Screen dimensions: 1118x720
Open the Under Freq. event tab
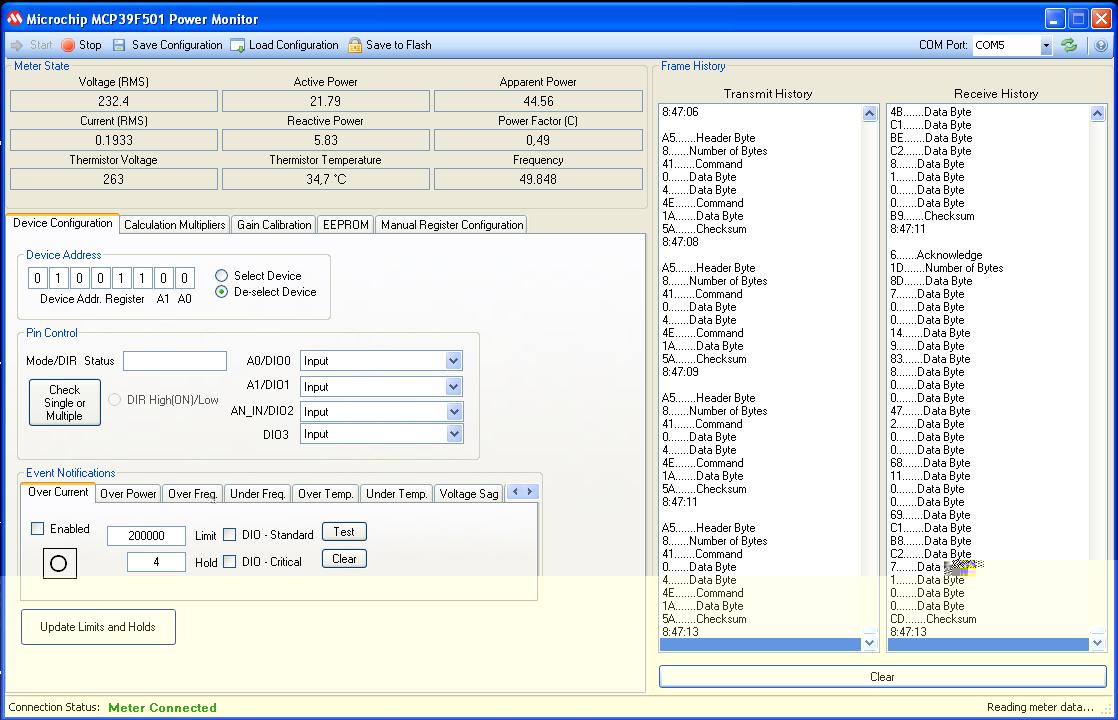pyautogui.click(x=257, y=493)
